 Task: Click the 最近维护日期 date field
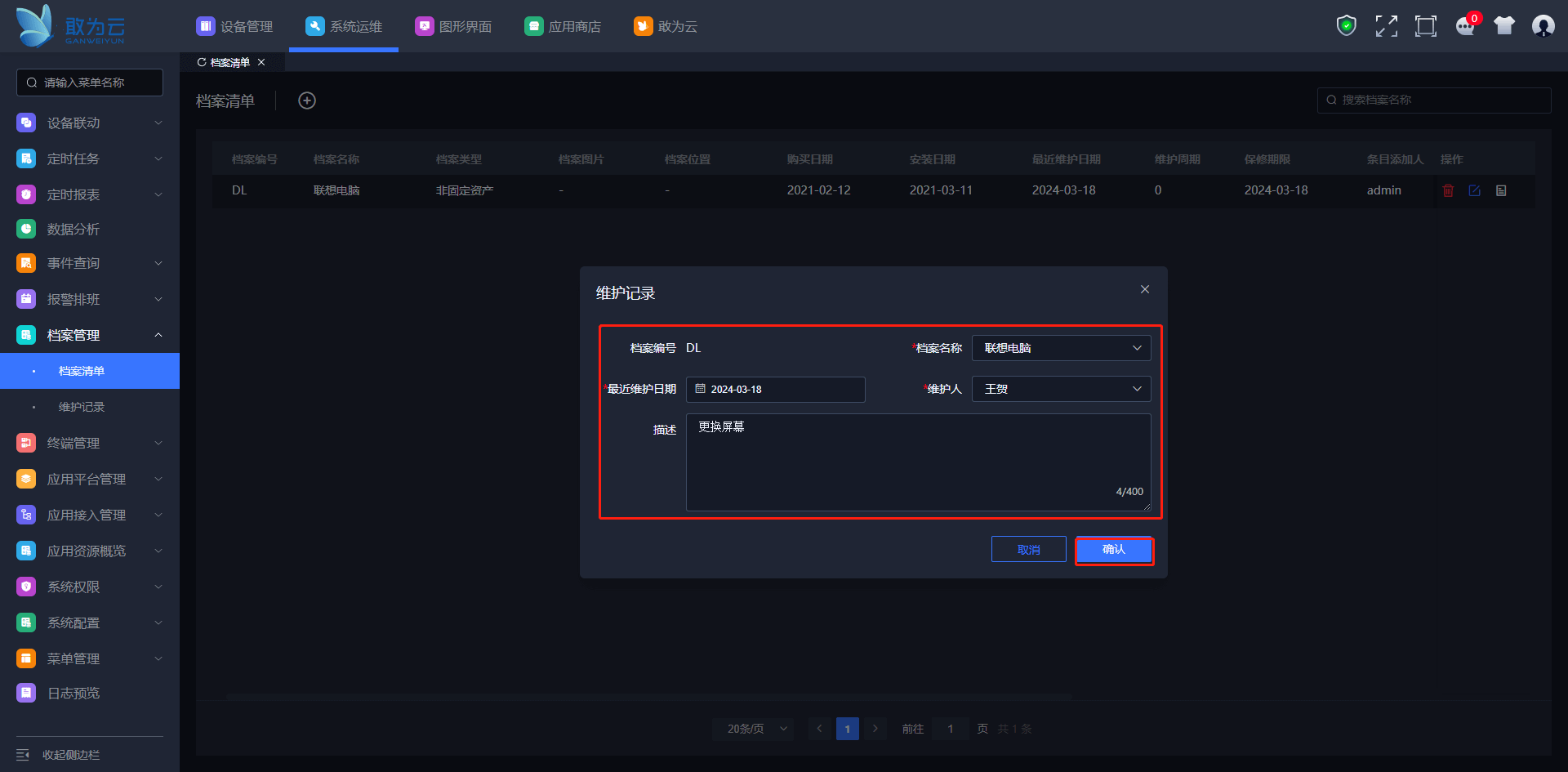pyautogui.click(x=775, y=390)
